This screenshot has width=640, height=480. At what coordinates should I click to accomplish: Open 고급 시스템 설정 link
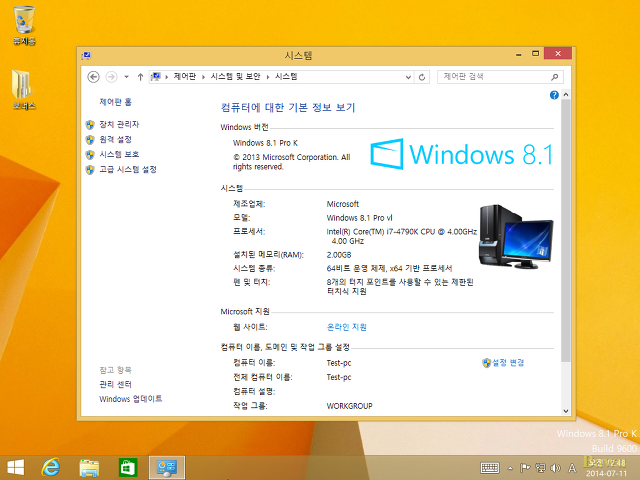point(128,169)
